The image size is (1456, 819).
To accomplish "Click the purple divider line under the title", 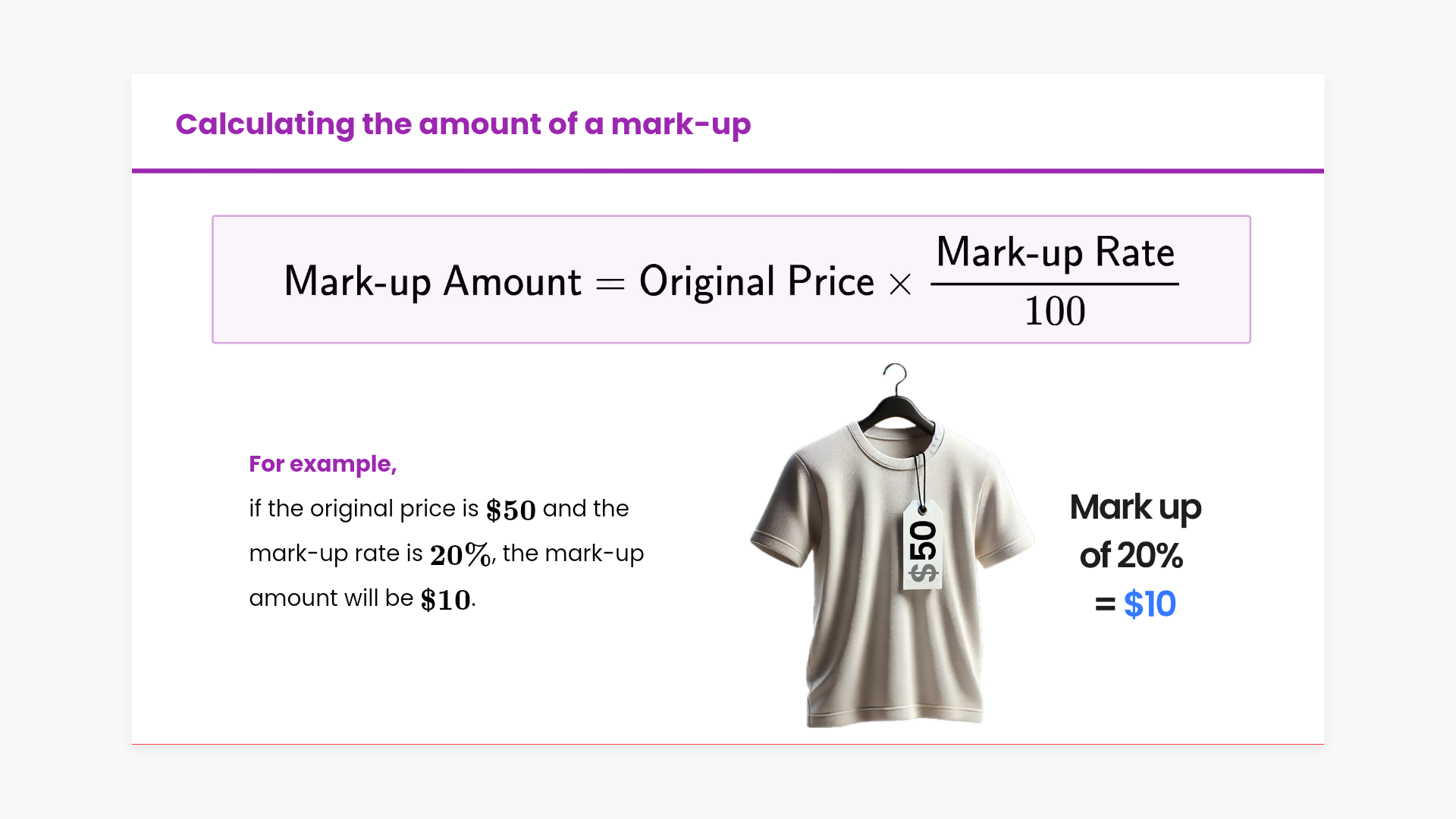I will [x=728, y=171].
